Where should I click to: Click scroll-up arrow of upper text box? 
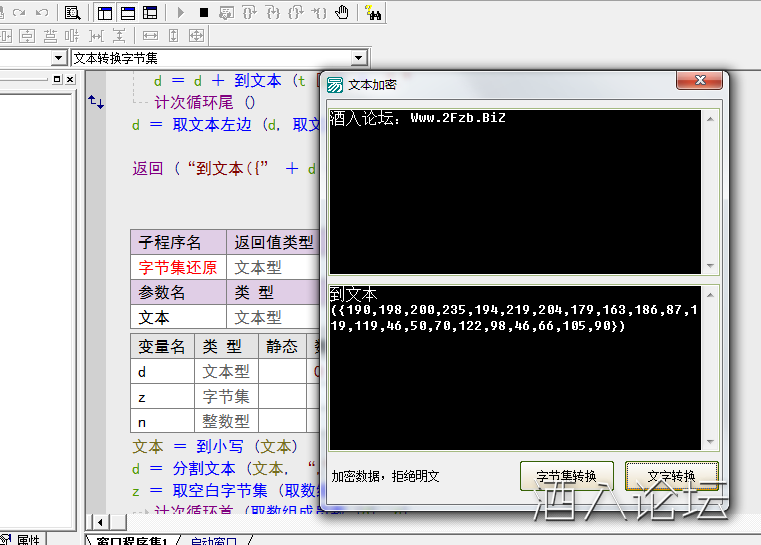(710, 118)
